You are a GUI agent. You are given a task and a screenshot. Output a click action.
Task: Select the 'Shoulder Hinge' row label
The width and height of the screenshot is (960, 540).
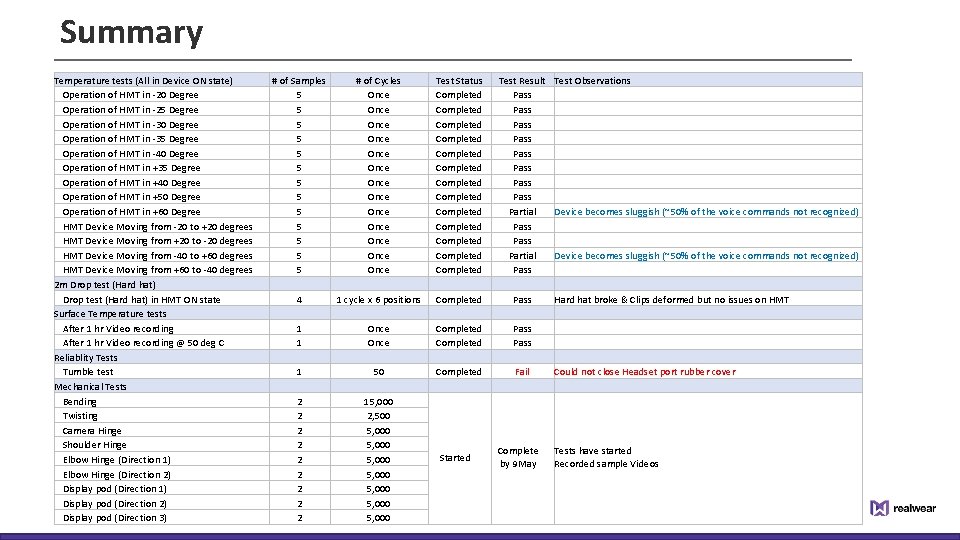point(94,444)
